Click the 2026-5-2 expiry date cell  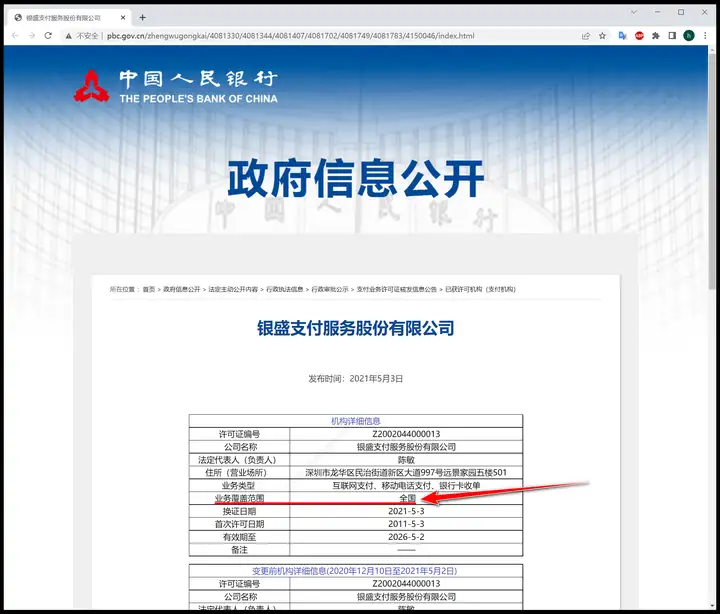(406, 537)
